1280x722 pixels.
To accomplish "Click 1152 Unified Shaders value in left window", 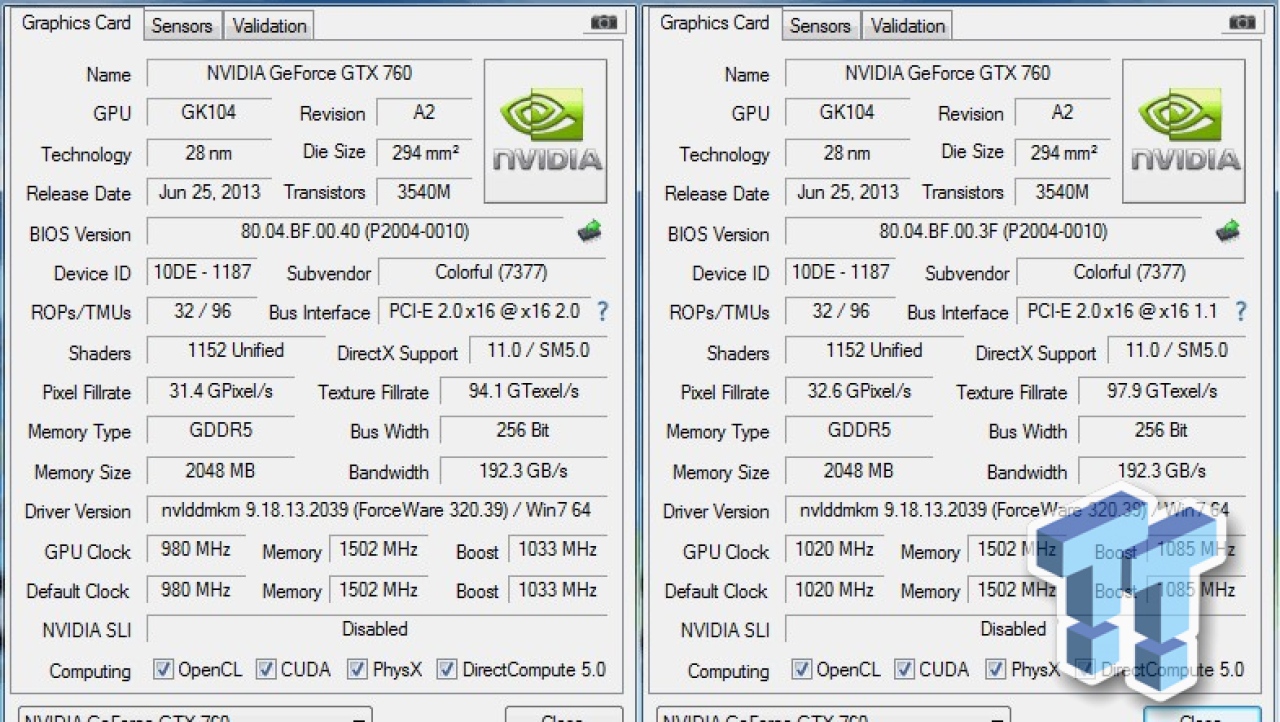I will (236, 351).
